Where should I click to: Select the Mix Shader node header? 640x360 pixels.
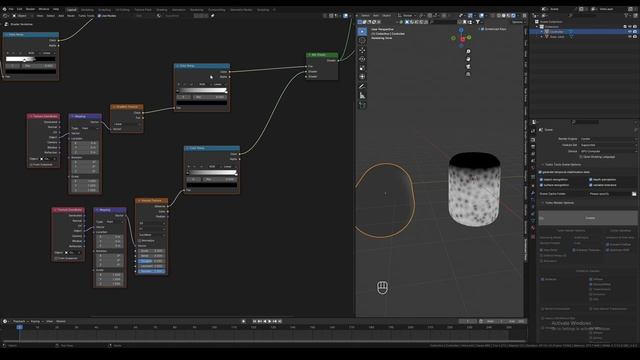point(322,55)
